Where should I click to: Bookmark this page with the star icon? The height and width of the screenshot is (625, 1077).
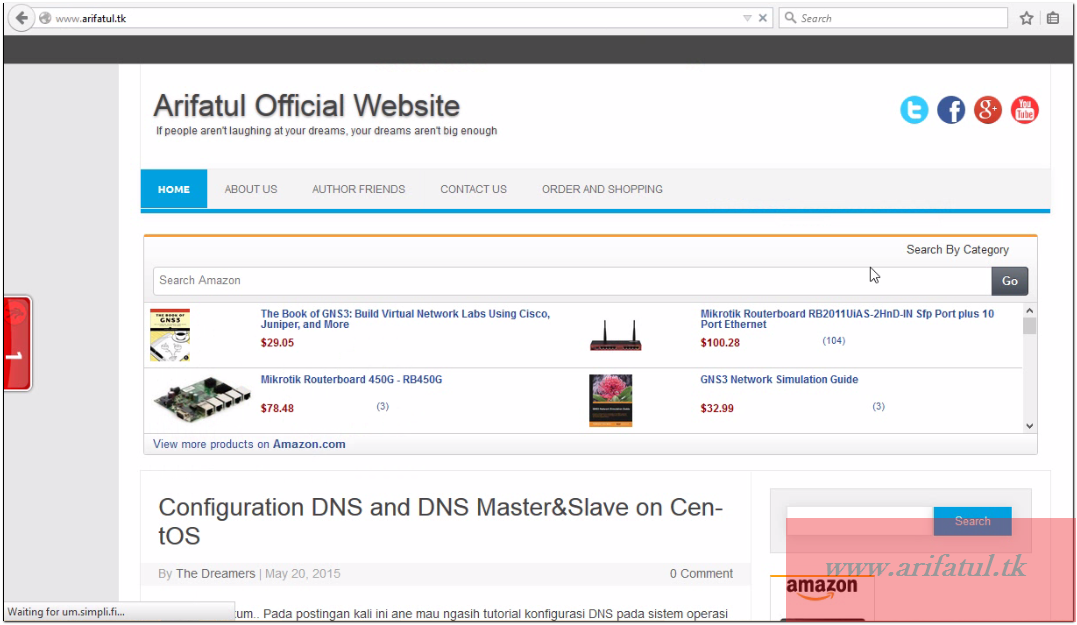pos(1026,18)
